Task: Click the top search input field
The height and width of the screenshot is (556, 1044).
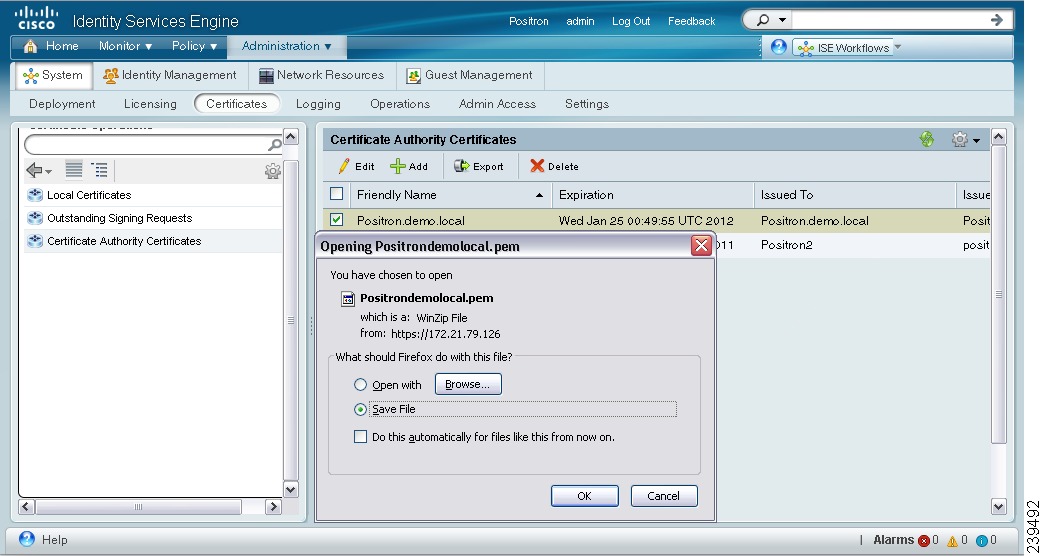Action: [x=889, y=20]
